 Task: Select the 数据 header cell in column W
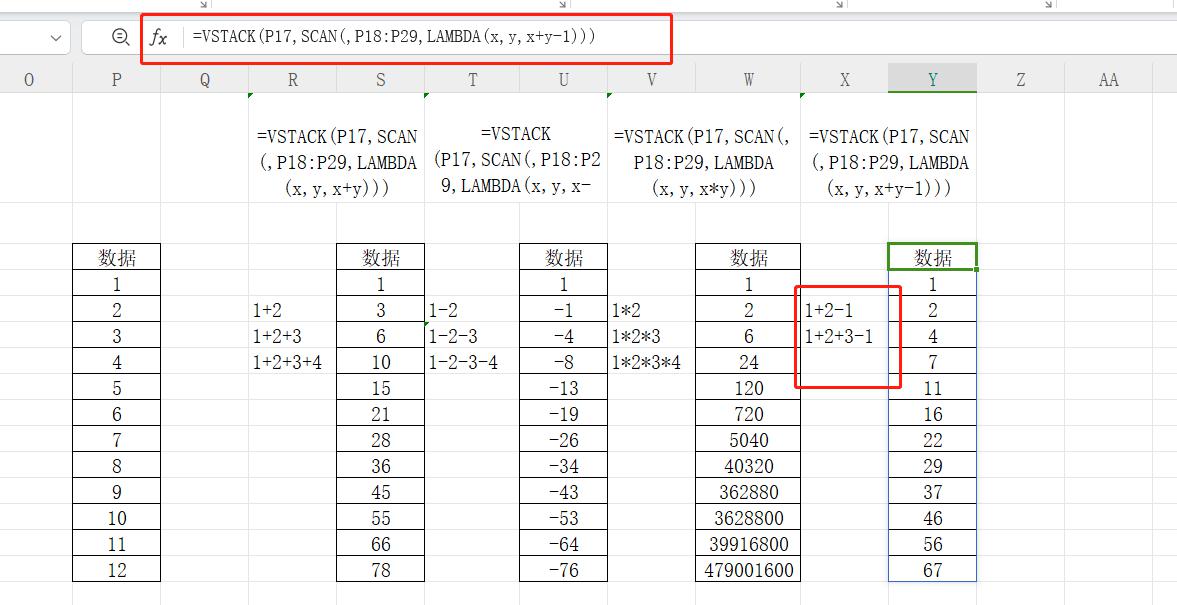pyautogui.click(x=748, y=257)
